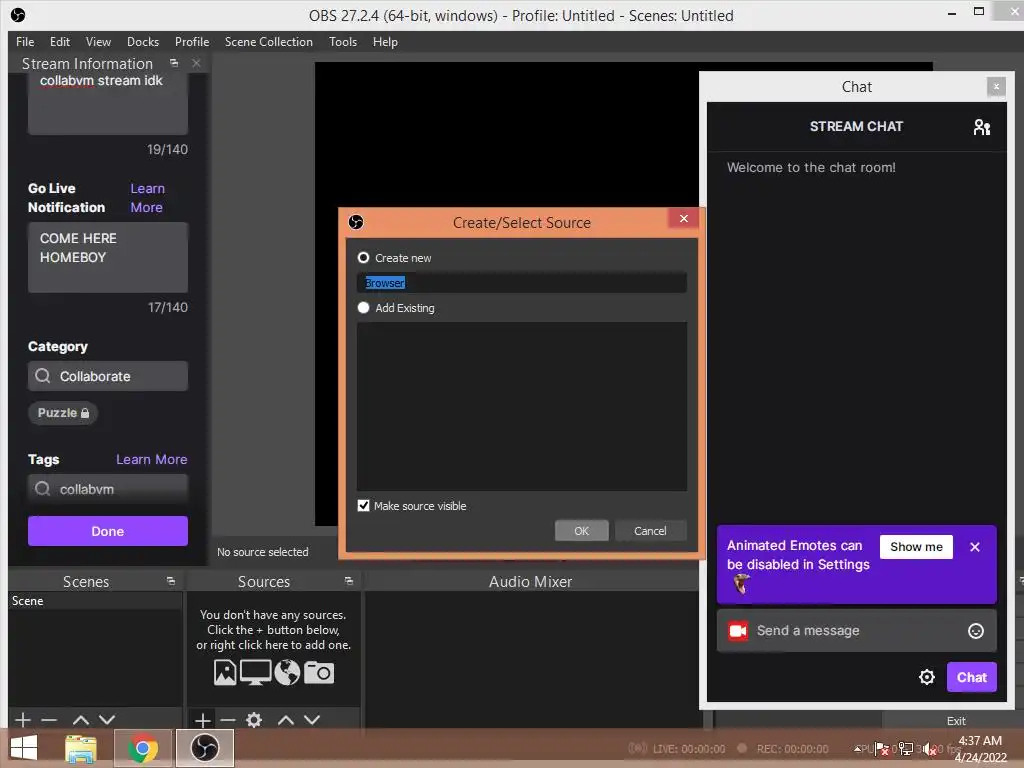The height and width of the screenshot is (768, 1024).
Task: Float the Sources dock panel
Action: pyautogui.click(x=349, y=581)
